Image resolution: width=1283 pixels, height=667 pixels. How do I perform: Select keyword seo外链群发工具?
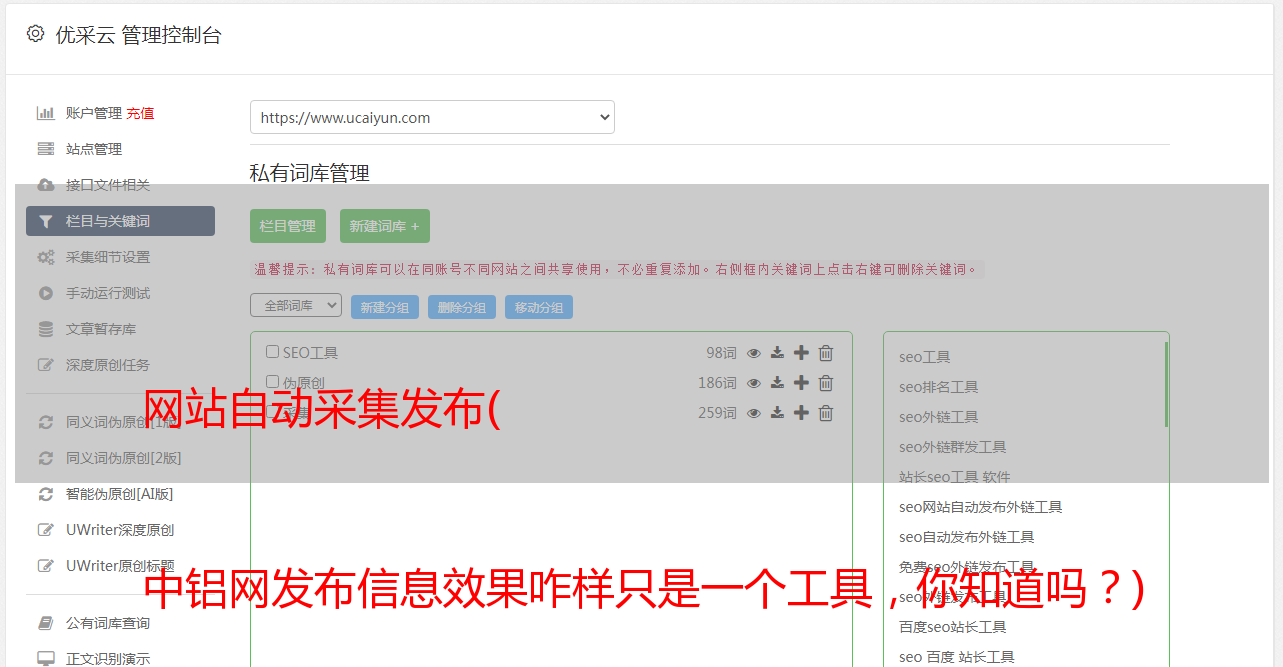pyautogui.click(x=953, y=447)
